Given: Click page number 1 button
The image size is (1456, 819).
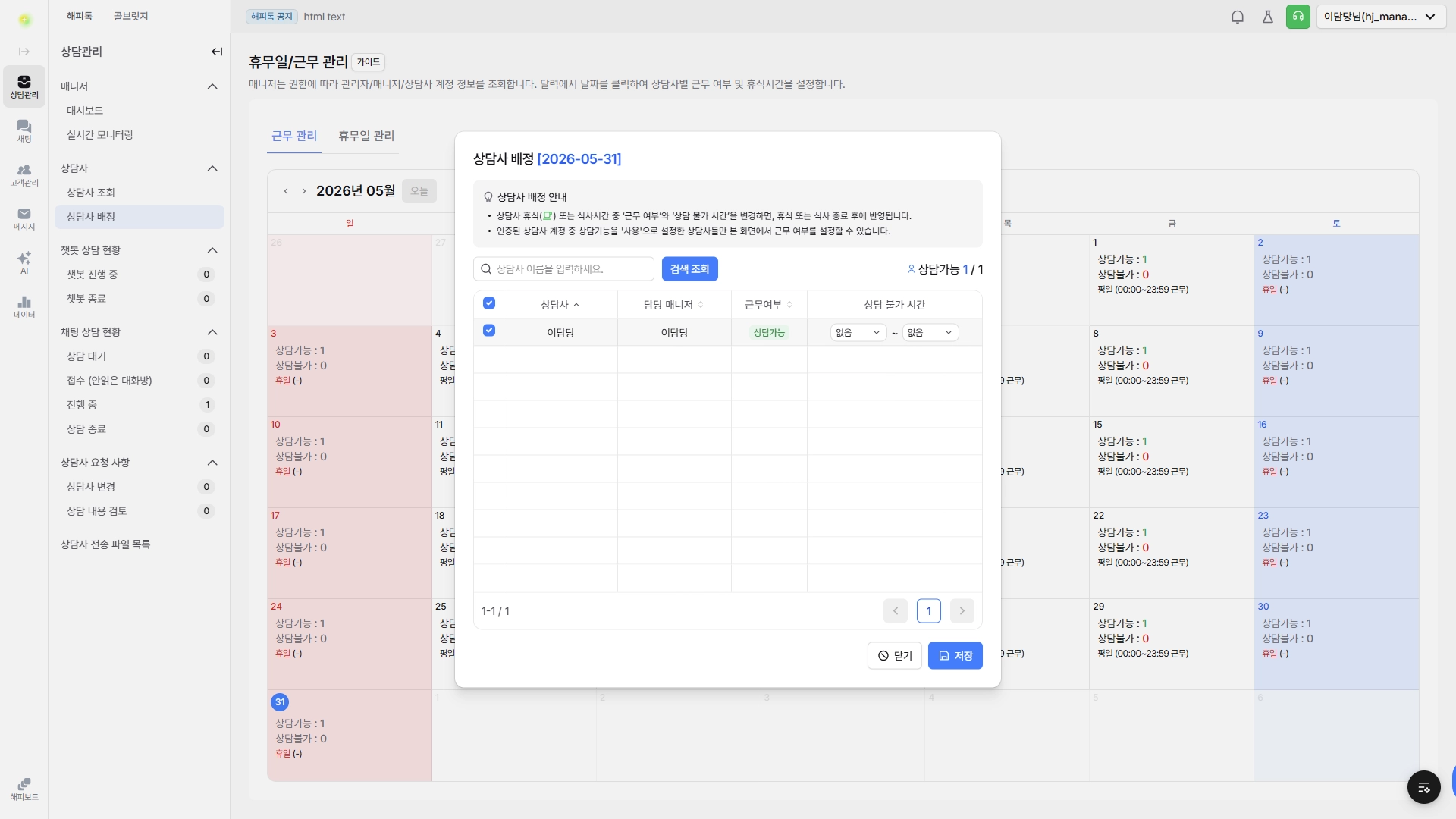Looking at the screenshot, I should point(929,611).
